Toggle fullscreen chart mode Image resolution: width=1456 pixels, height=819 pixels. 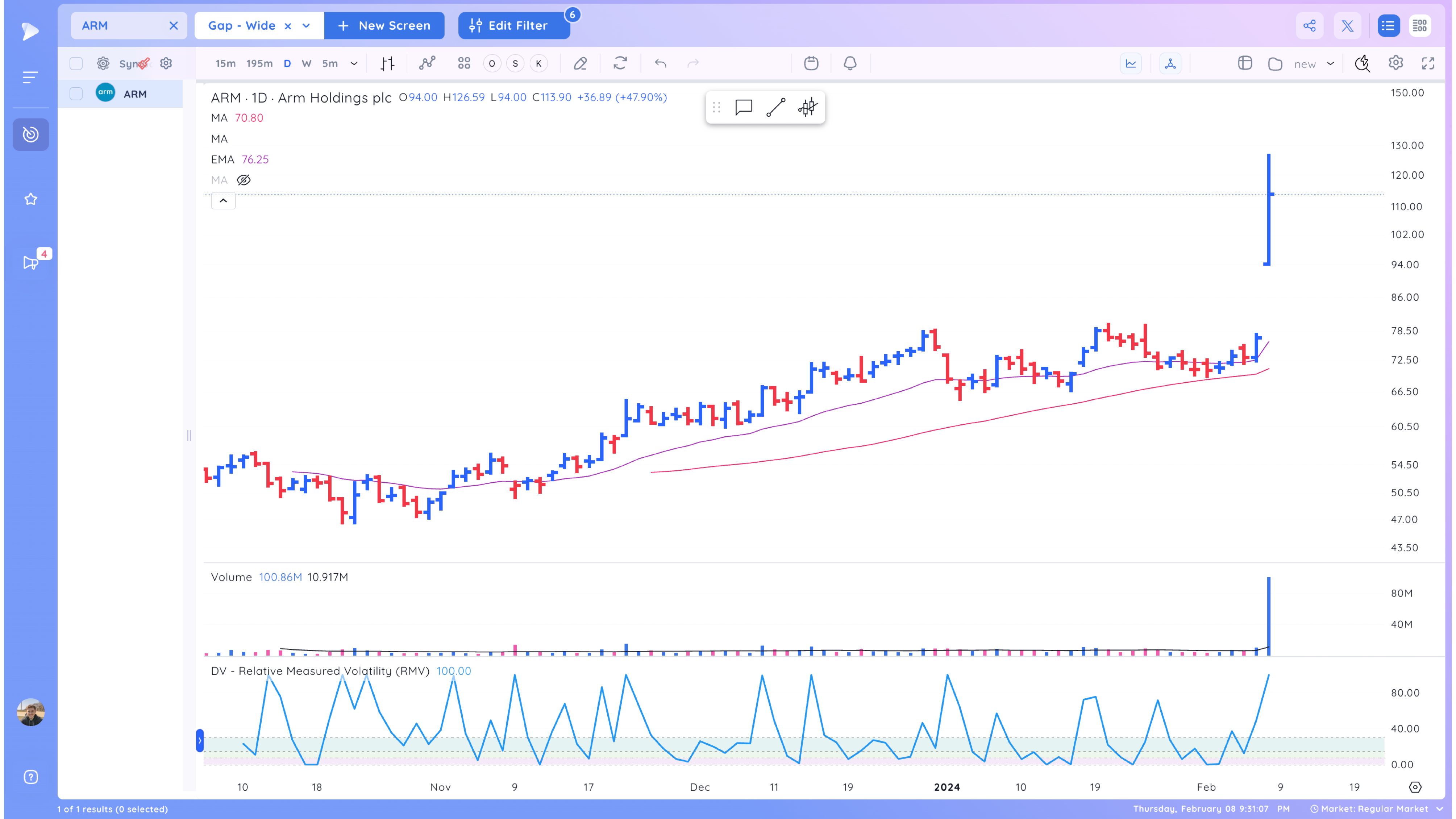click(x=1428, y=63)
